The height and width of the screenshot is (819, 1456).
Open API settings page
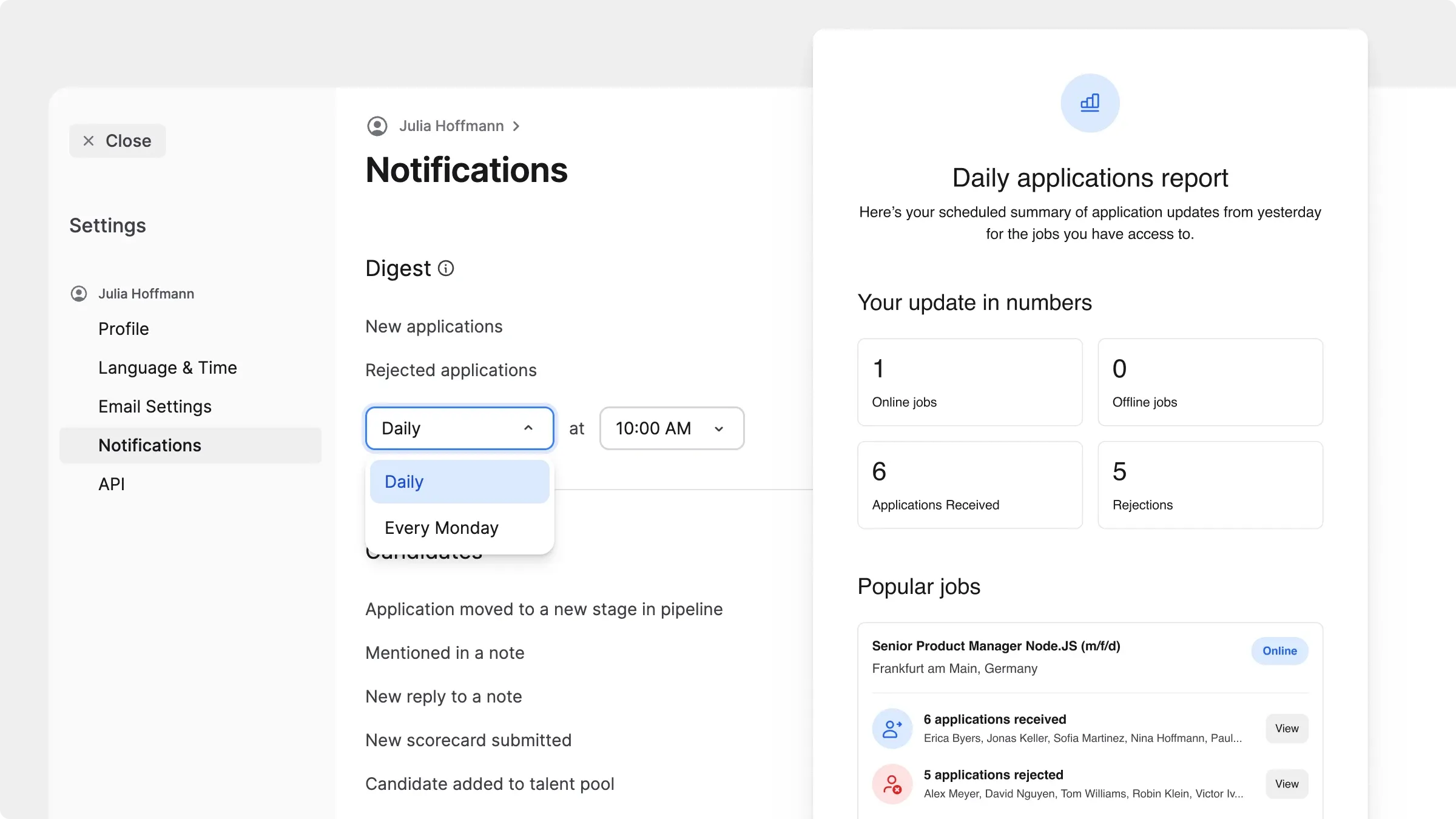(x=112, y=484)
